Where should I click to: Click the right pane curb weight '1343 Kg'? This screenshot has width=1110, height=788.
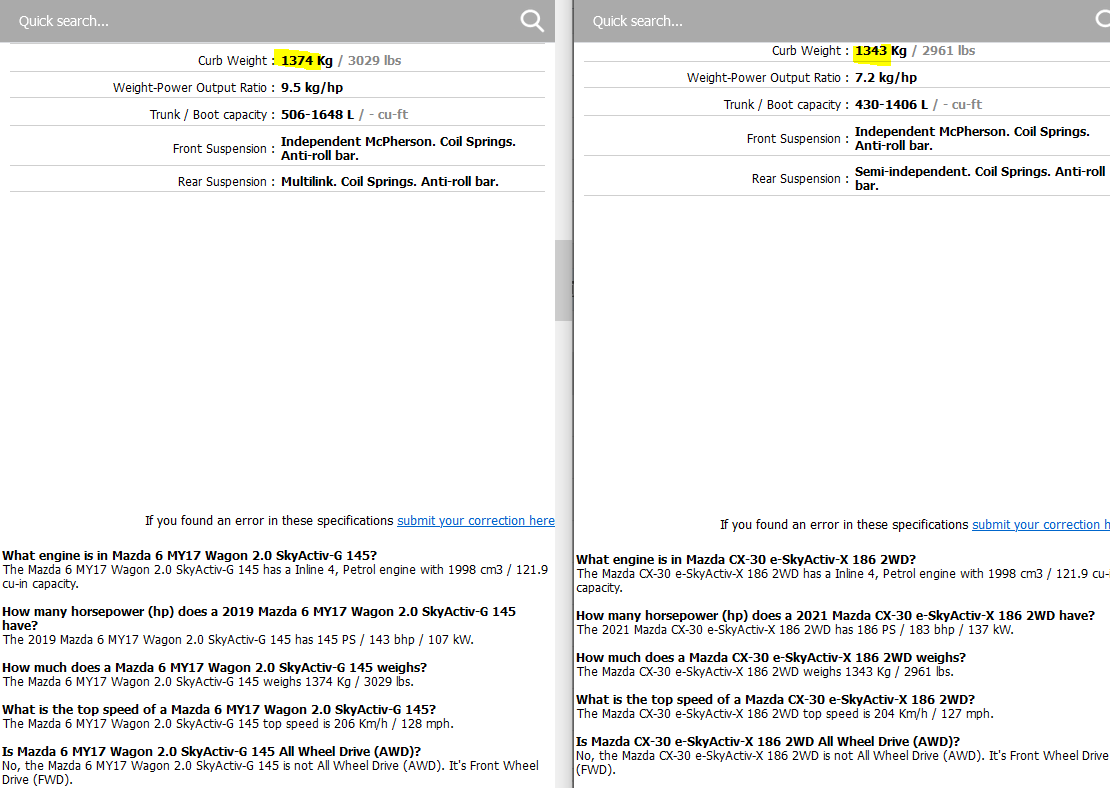point(881,50)
